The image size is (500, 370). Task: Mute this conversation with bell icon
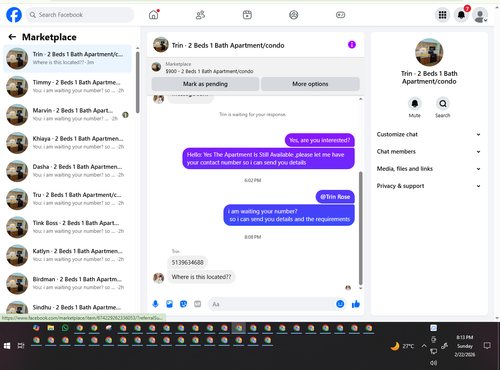(415, 104)
